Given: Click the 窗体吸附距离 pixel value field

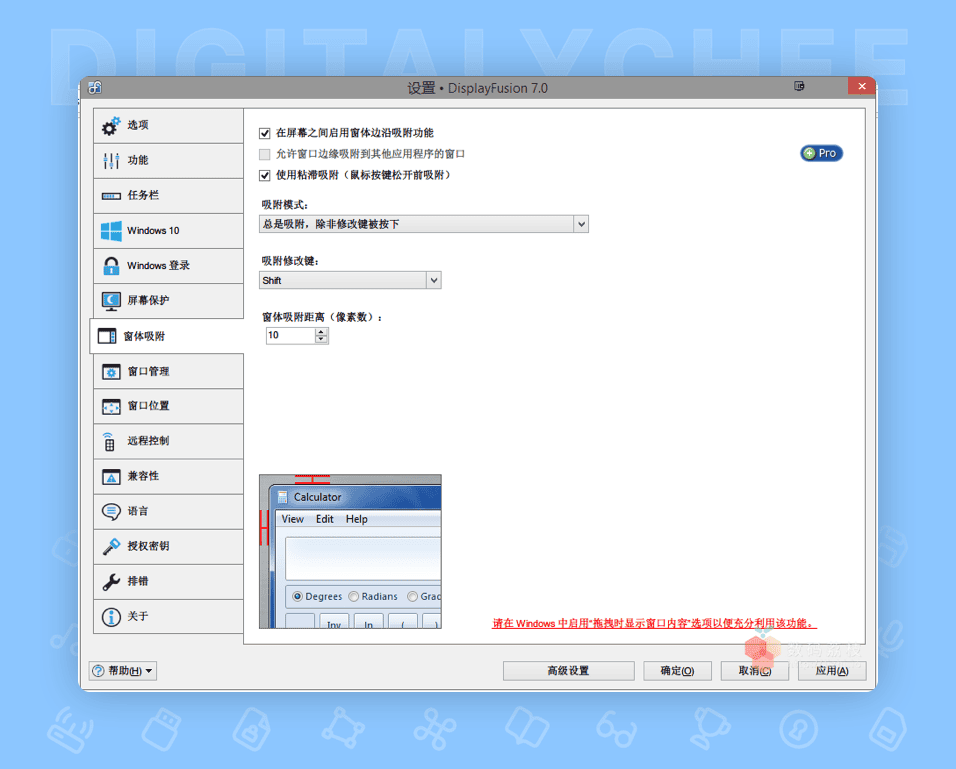Looking at the screenshot, I should pyautogui.click(x=290, y=335).
